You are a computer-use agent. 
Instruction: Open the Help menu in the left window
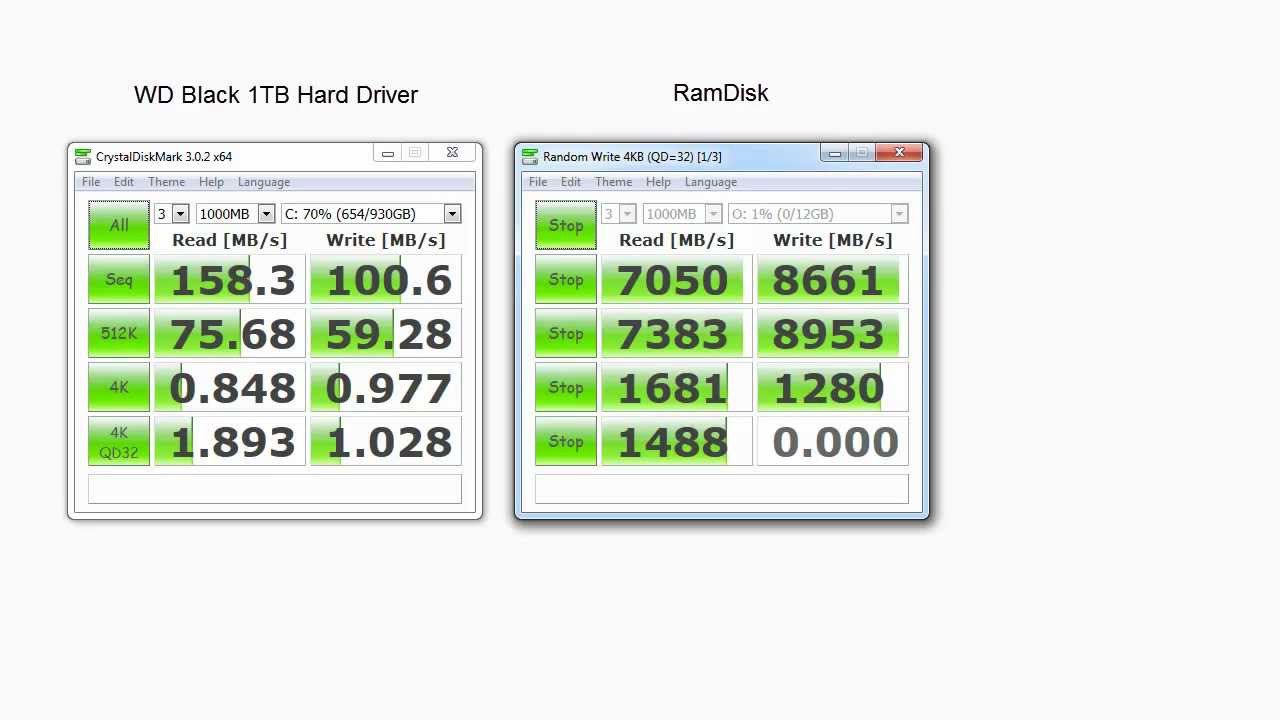click(211, 182)
